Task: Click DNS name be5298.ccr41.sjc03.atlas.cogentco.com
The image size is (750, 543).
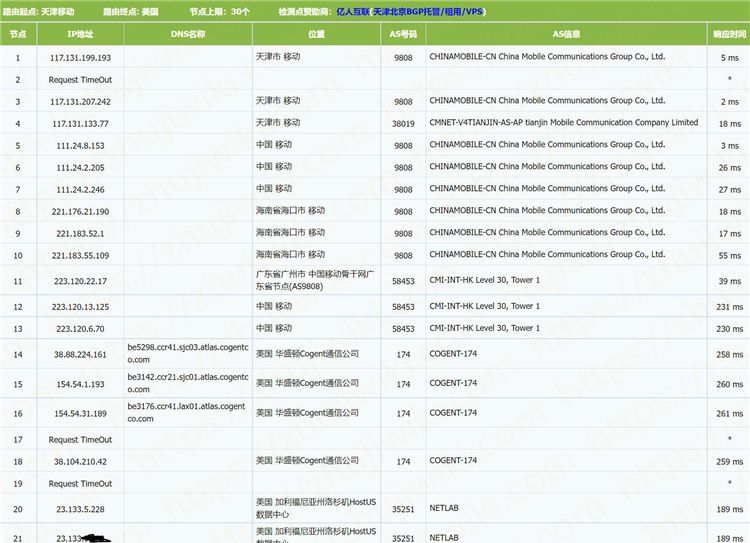Action: coord(188,353)
